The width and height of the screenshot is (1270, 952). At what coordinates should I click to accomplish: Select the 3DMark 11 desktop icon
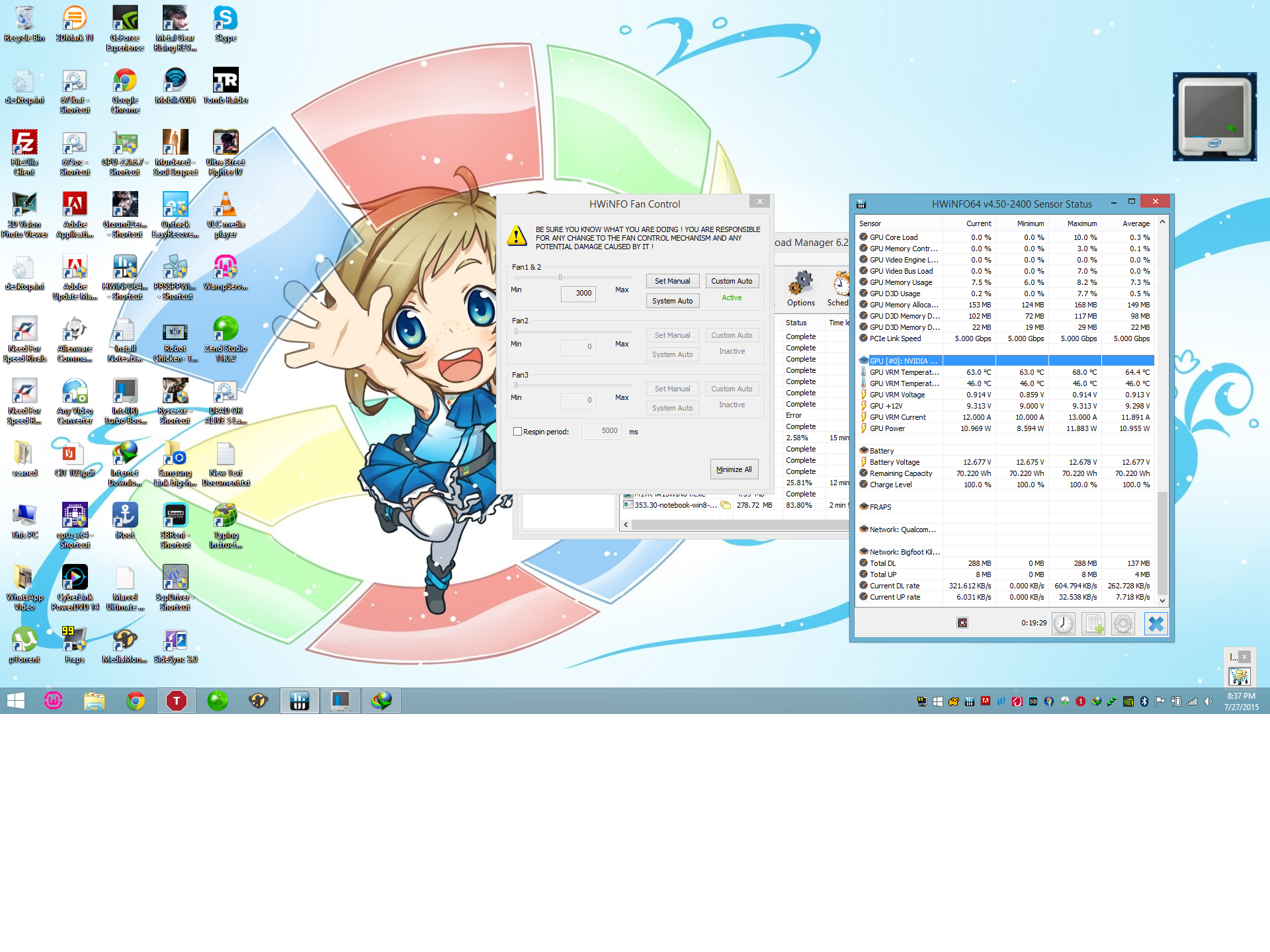75,24
